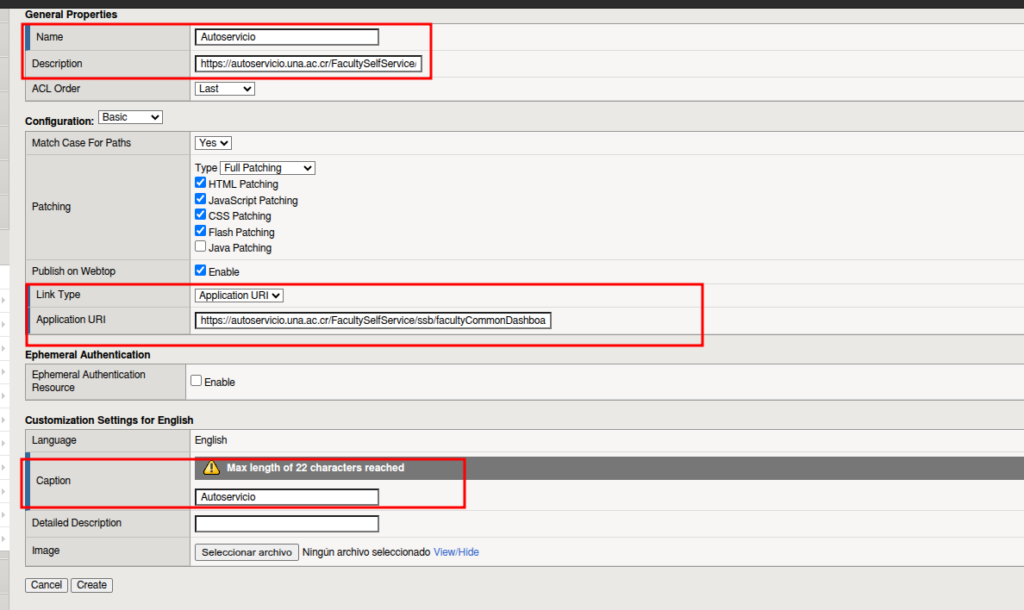The width and height of the screenshot is (1024, 610).
Task: Open the Link Type dropdown
Action: (x=239, y=295)
